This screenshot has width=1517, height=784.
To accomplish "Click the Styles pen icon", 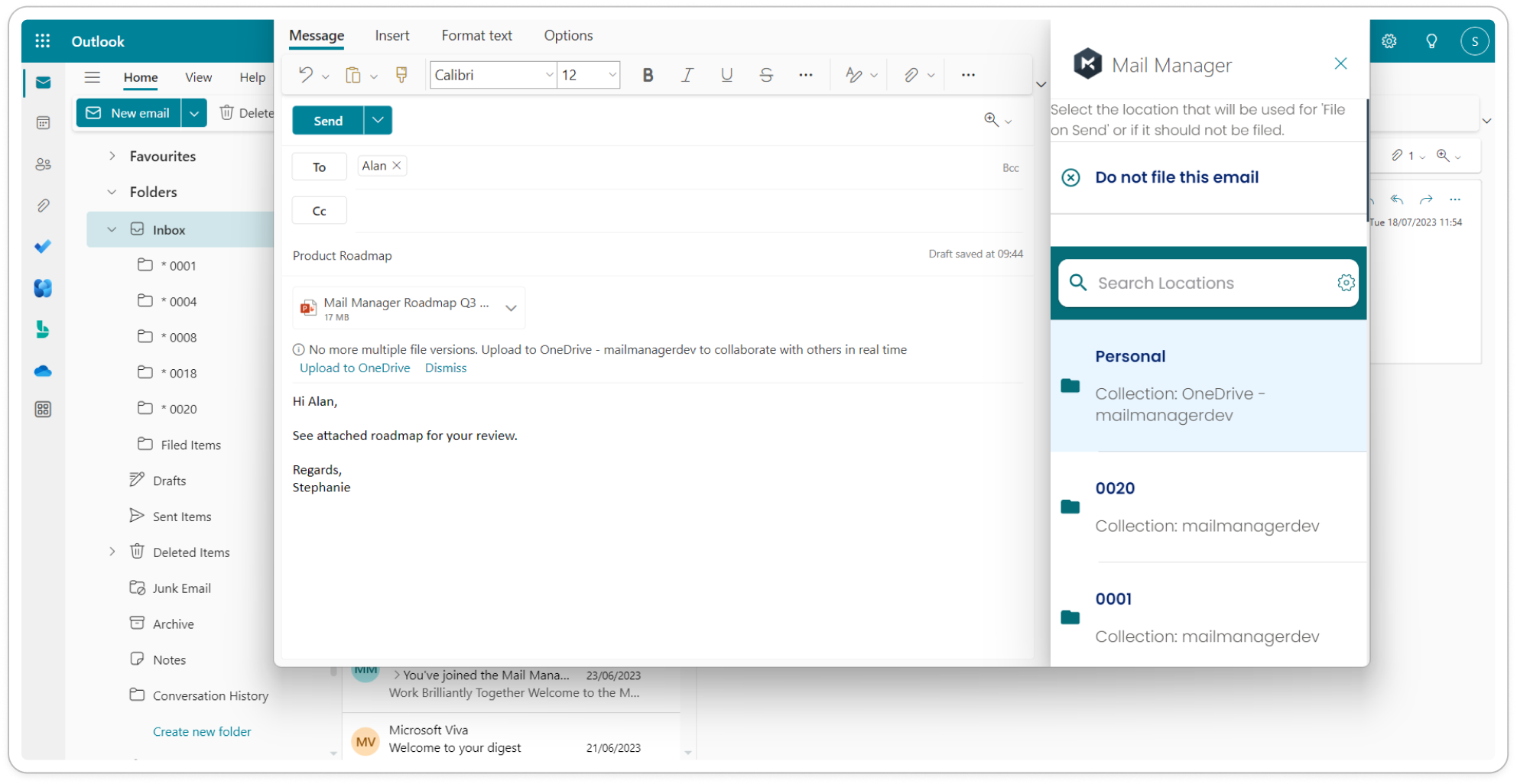I will click(854, 75).
